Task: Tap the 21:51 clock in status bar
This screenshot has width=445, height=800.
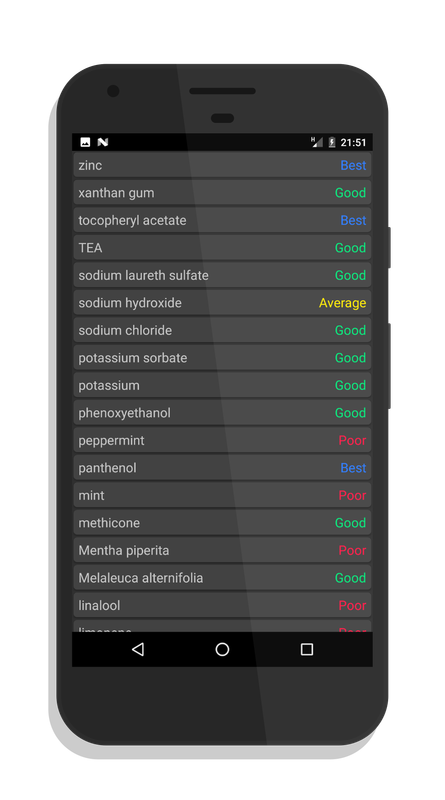Action: coord(353,142)
